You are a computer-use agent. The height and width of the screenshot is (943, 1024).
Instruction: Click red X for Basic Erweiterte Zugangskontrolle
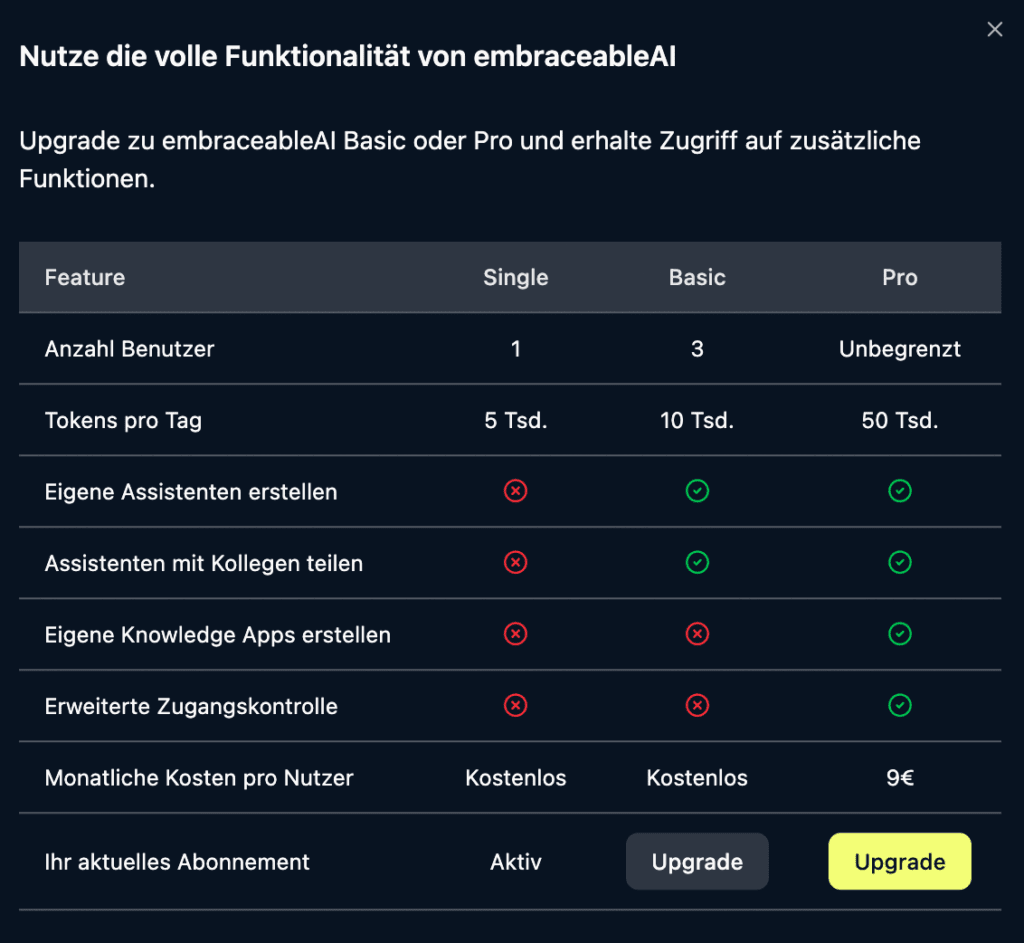pos(697,706)
